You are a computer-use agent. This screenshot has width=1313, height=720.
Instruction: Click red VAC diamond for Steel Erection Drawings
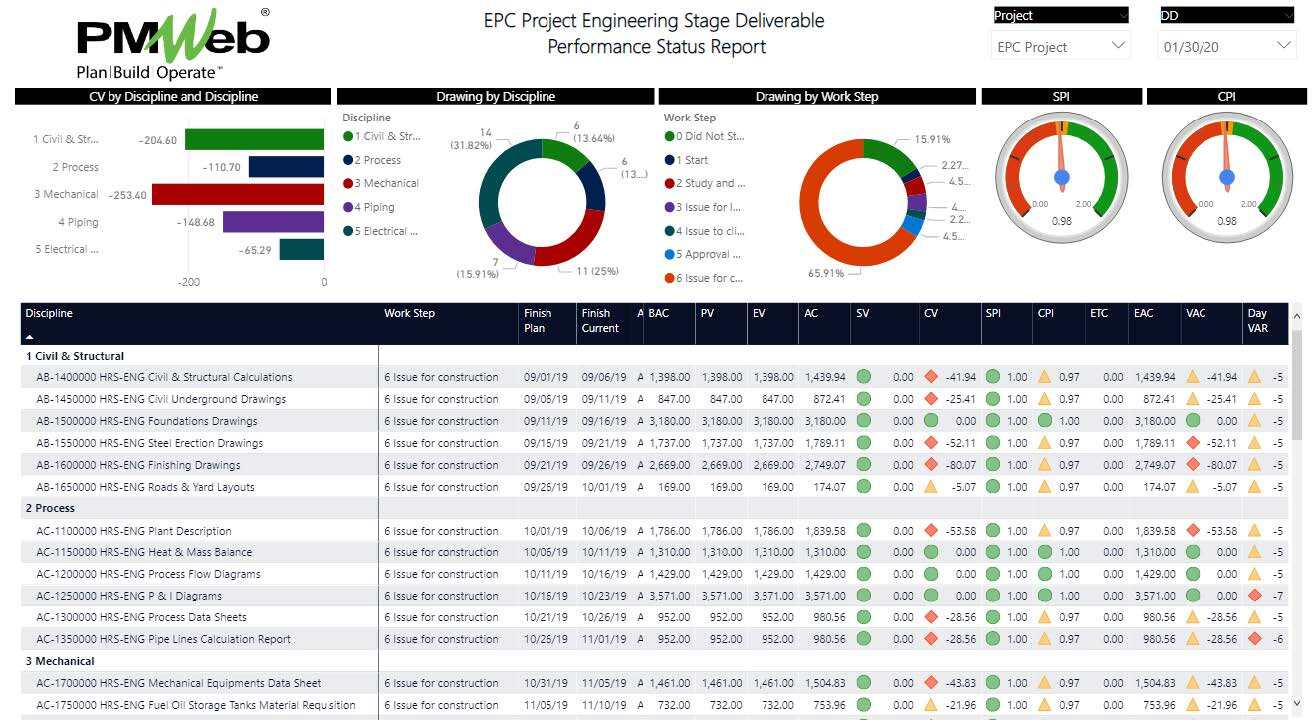[x=1192, y=443]
